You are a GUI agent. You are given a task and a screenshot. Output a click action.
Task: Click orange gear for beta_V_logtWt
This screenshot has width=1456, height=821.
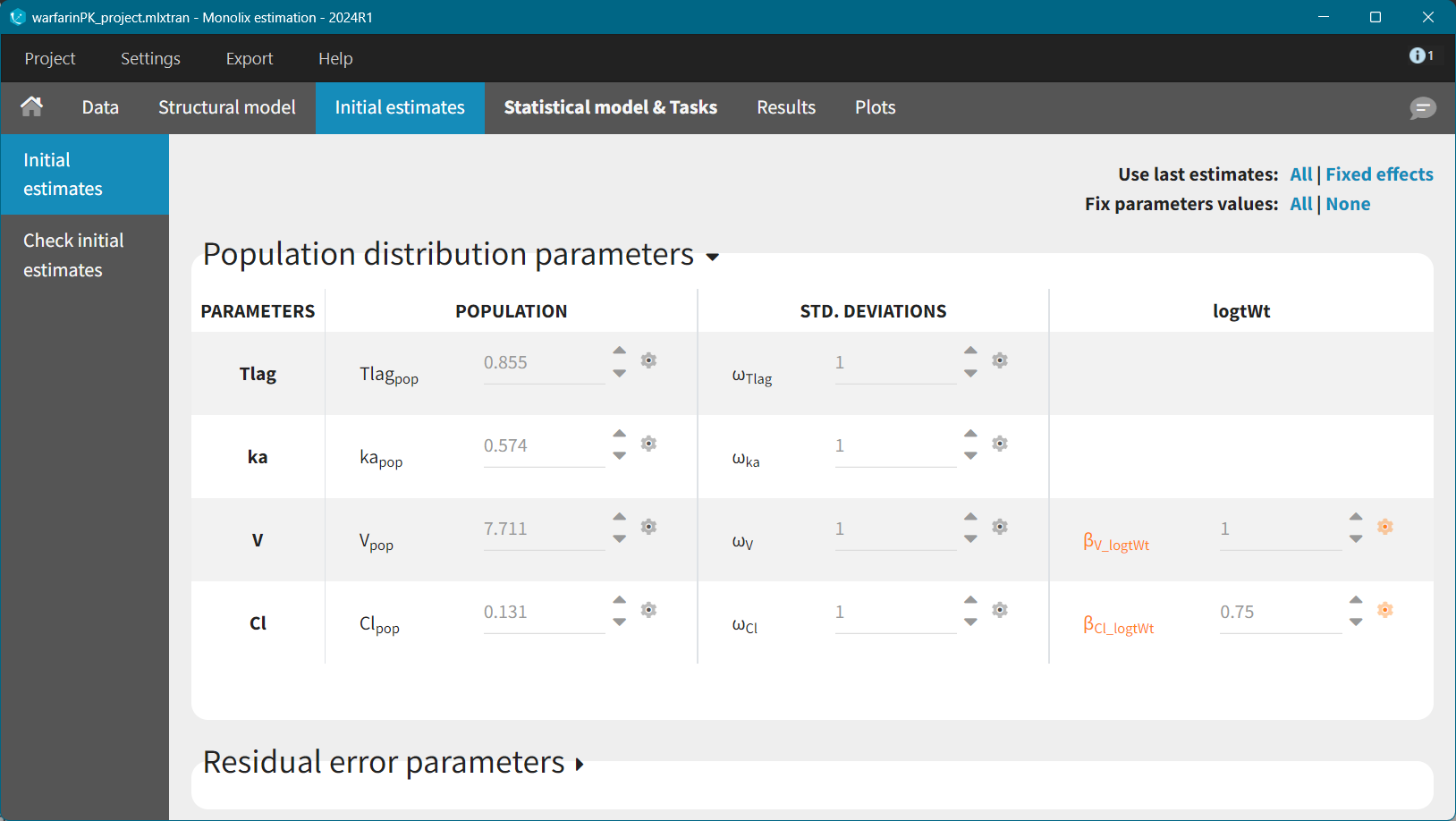point(1384,527)
